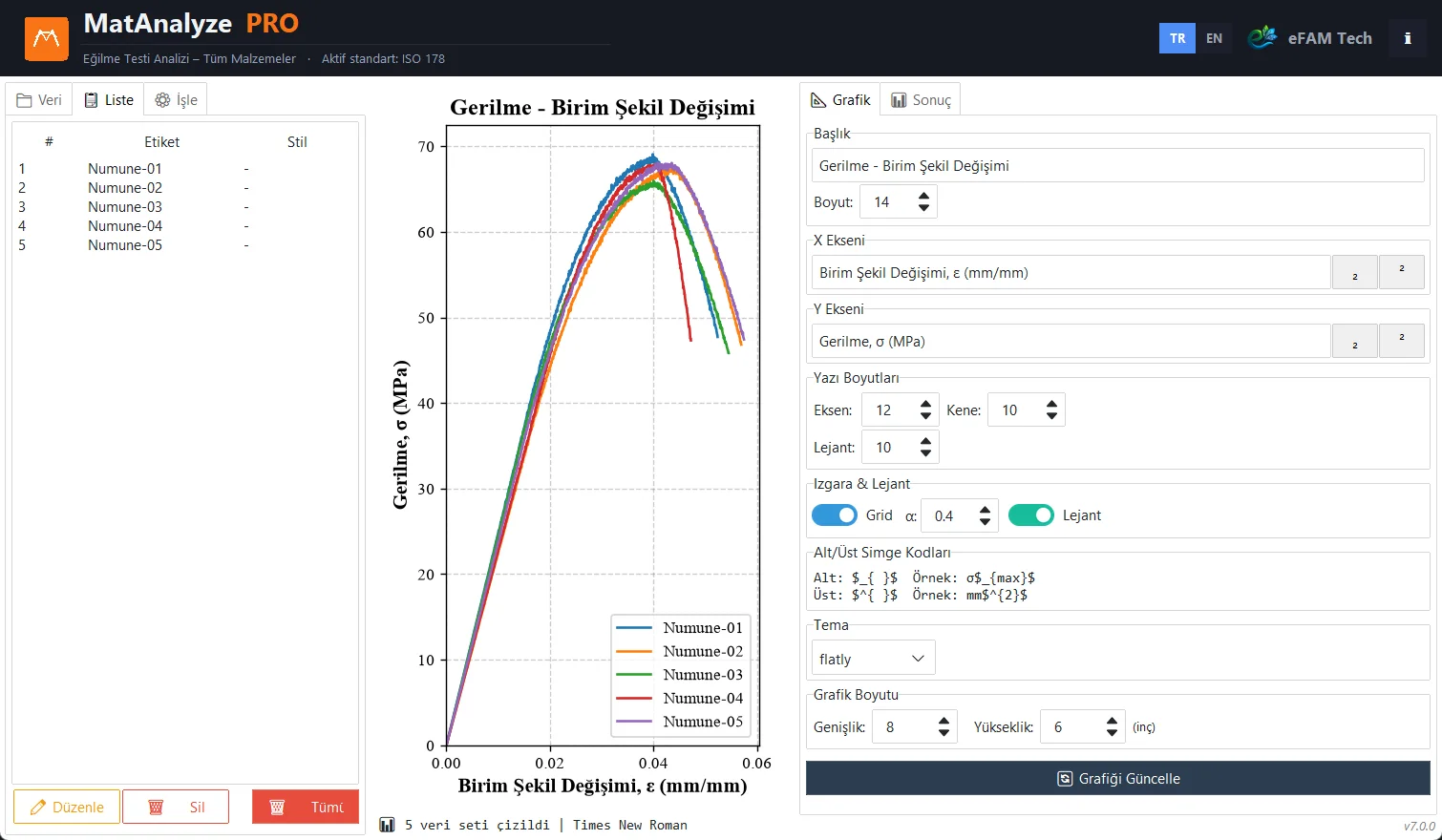The width and height of the screenshot is (1442, 840).
Task: Open the Veri tab
Action: [39, 100]
